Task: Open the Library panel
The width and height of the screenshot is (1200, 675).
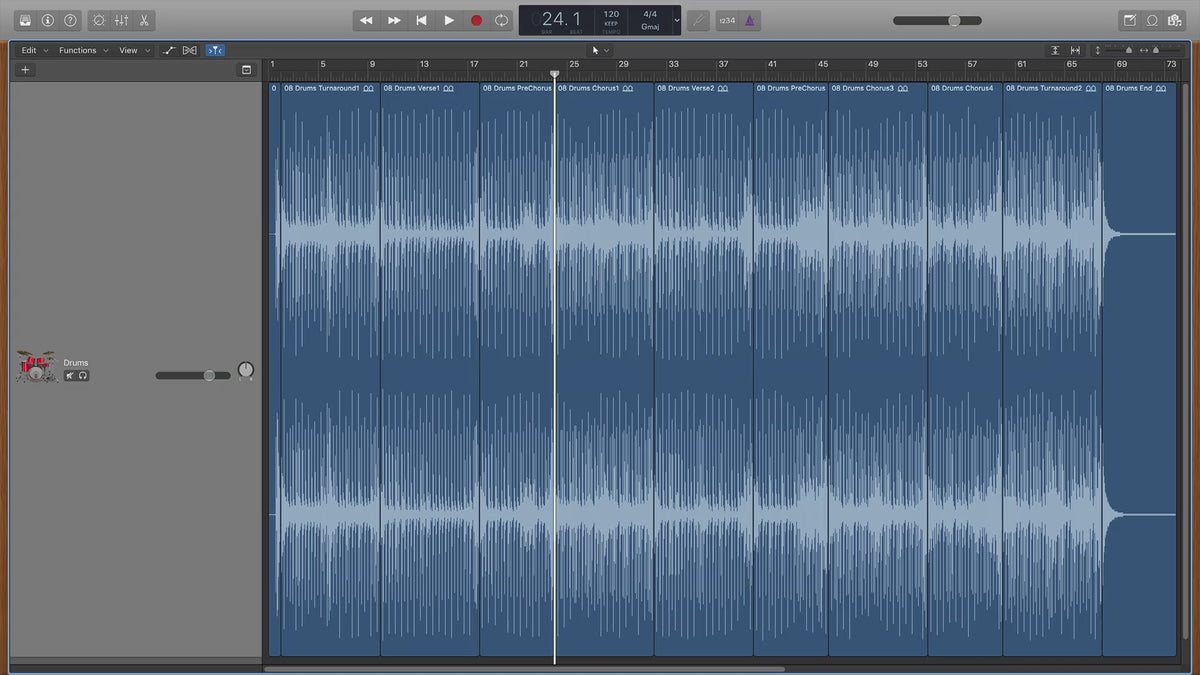Action: pos(25,20)
